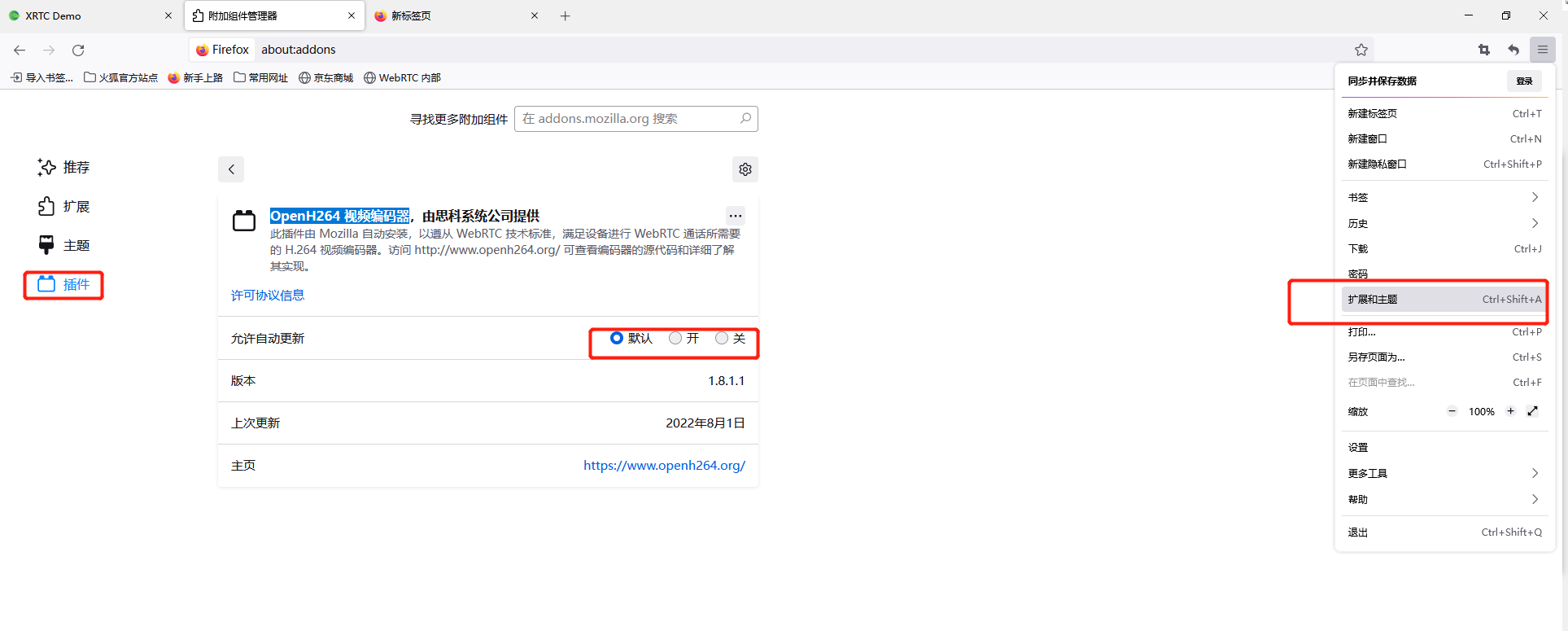The height and width of the screenshot is (631, 1568).
Task: Zoom out with the minus button
Action: (x=1452, y=411)
